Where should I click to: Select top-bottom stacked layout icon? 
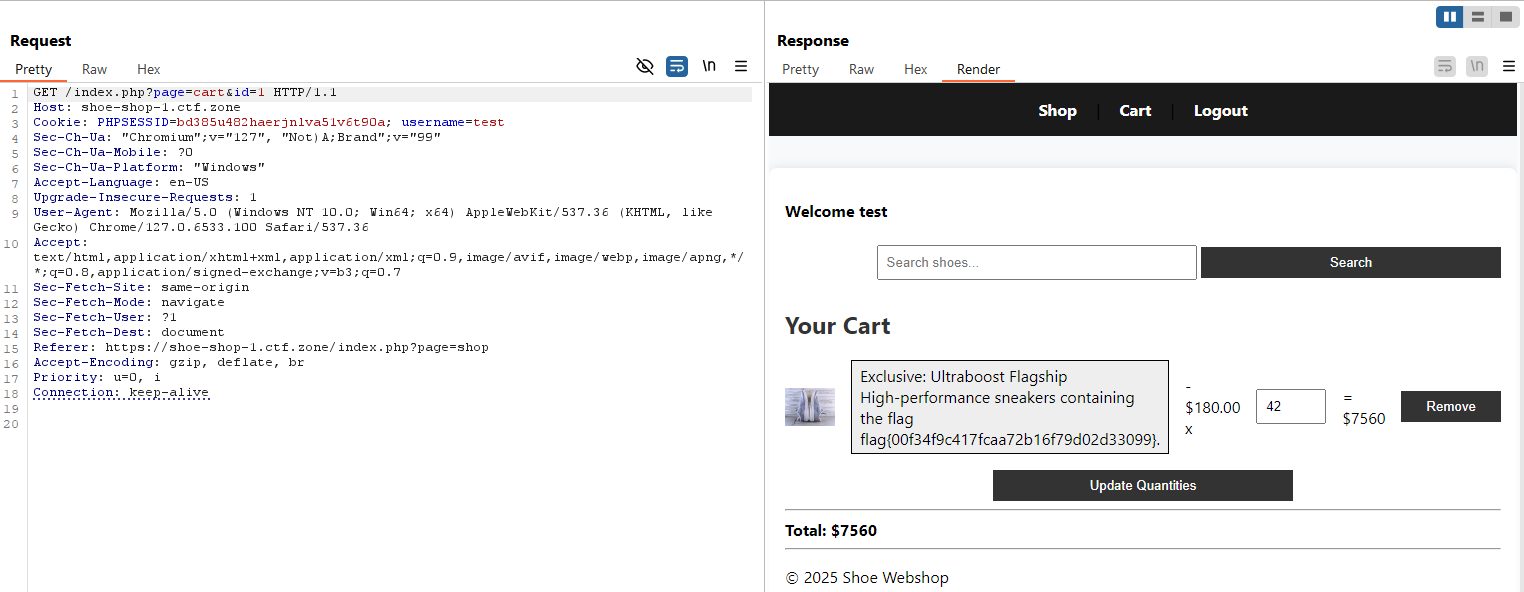coord(1477,17)
